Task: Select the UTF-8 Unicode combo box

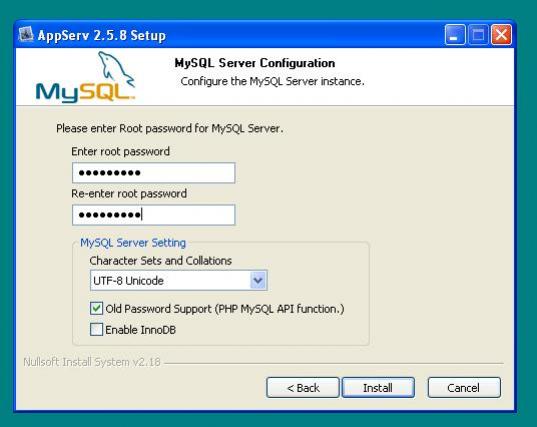Action: click(178, 280)
